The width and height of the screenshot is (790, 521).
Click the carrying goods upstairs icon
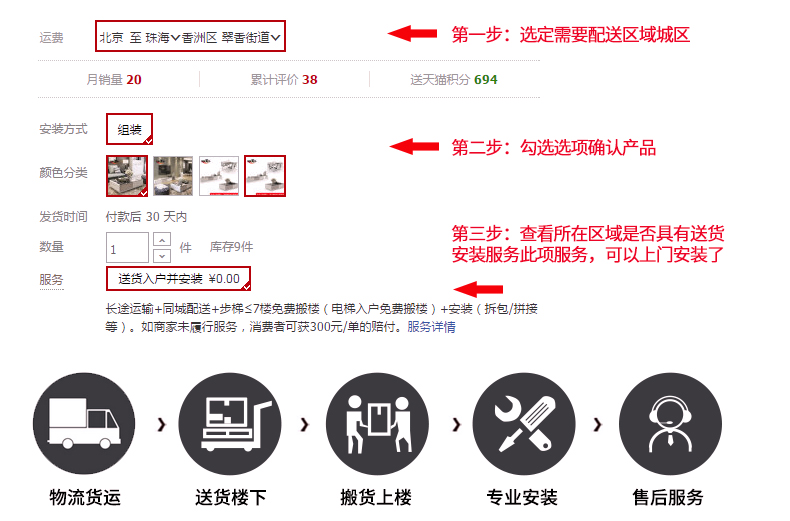coord(377,423)
